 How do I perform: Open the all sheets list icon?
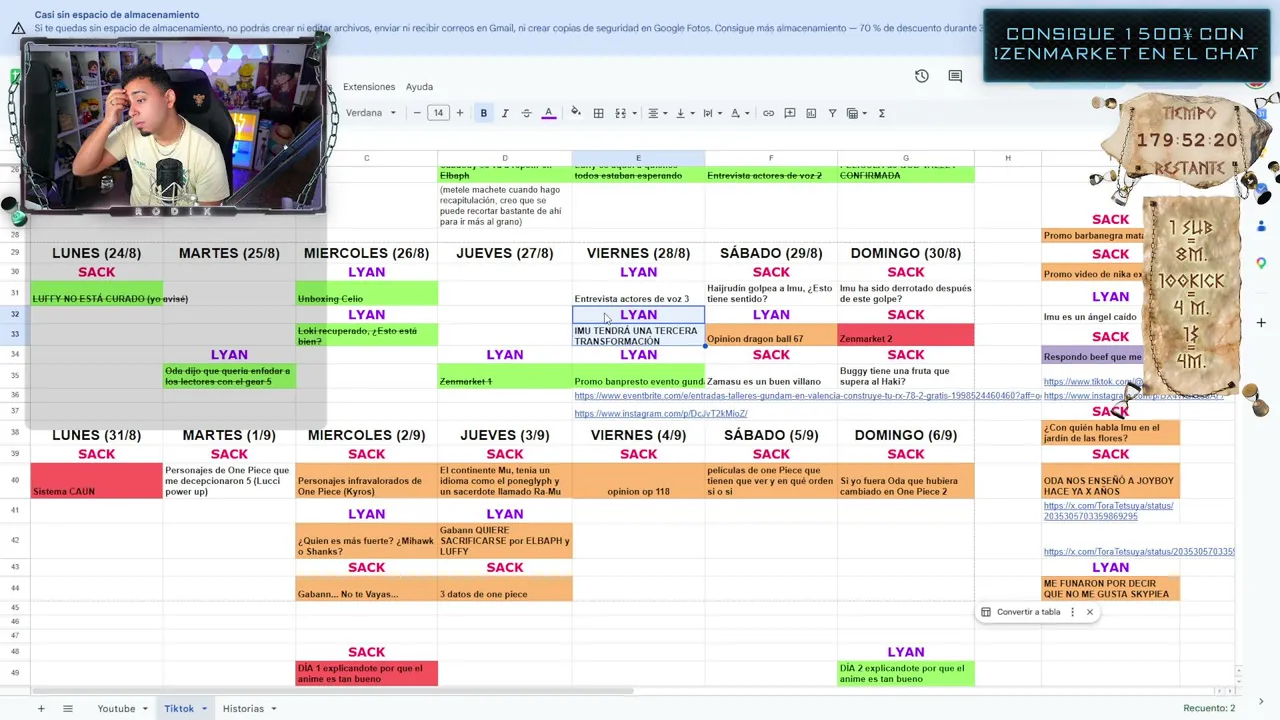pyautogui.click(x=68, y=708)
